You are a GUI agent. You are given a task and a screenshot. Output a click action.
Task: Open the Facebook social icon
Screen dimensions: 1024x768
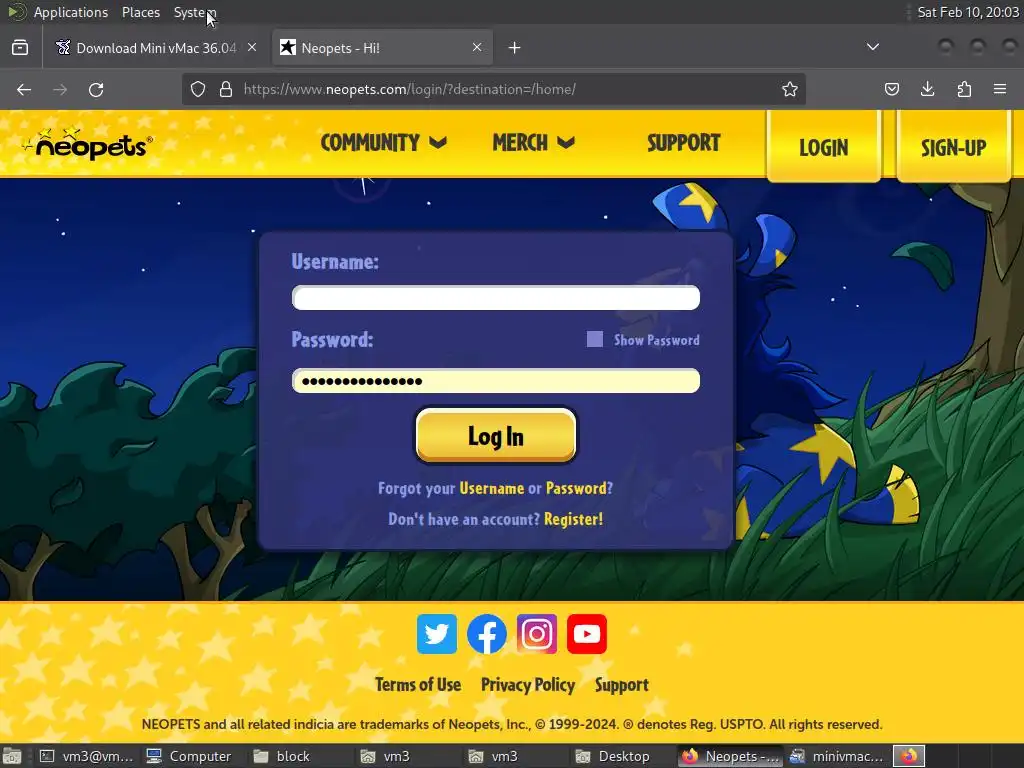[x=487, y=633]
